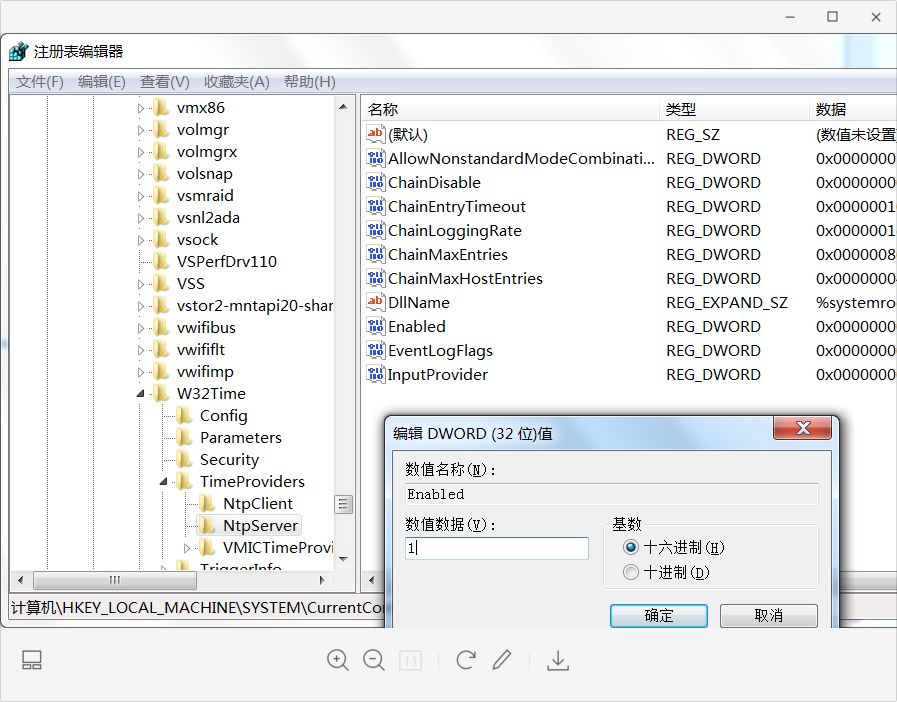Click the Config folder icon
This screenshot has width=897, height=702.
[x=185, y=415]
